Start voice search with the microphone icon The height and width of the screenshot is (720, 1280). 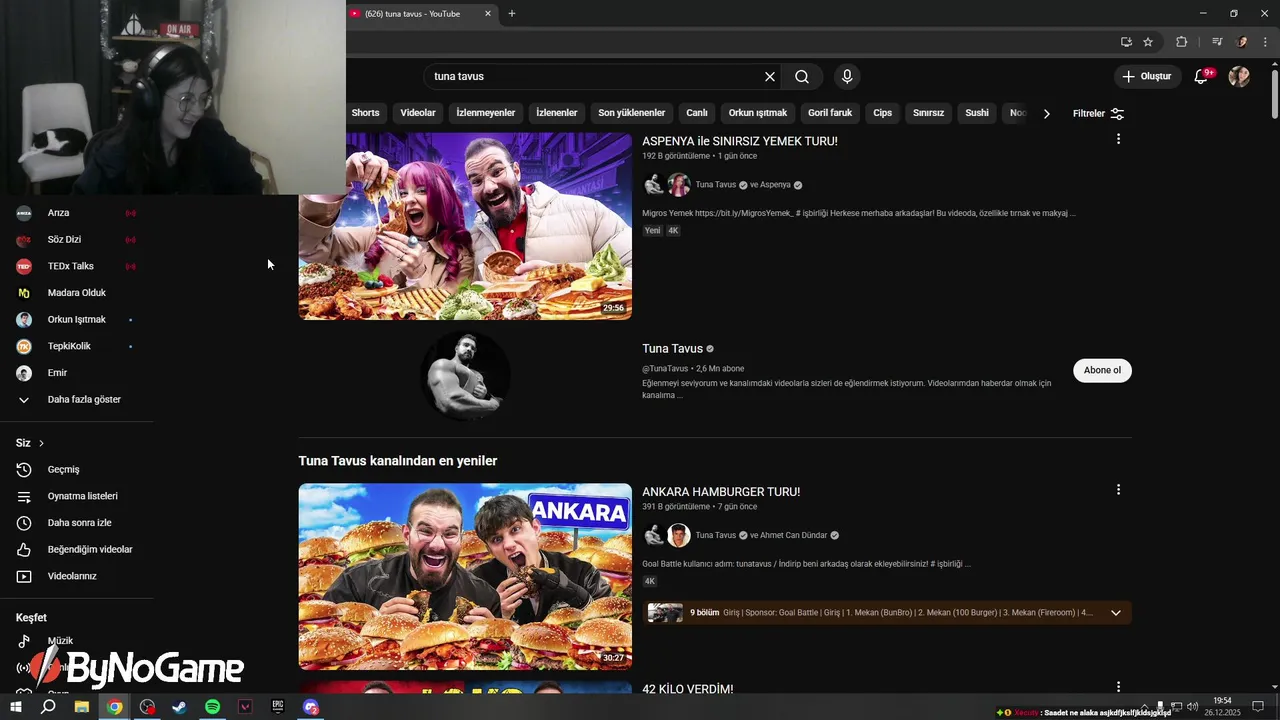pyautogui.click(x=847, y=77)
